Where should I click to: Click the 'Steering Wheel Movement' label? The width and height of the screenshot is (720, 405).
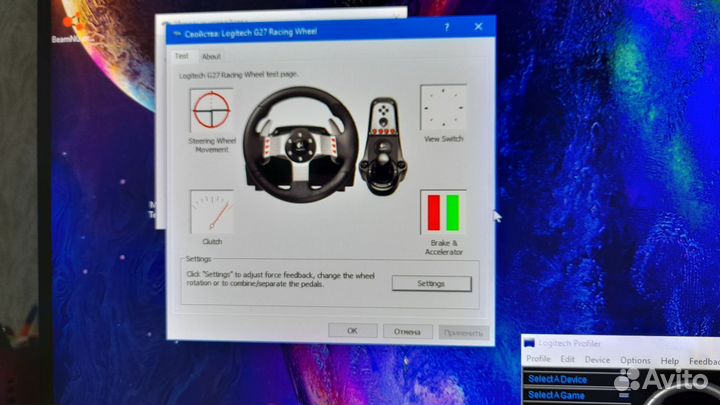coord(212,145)
